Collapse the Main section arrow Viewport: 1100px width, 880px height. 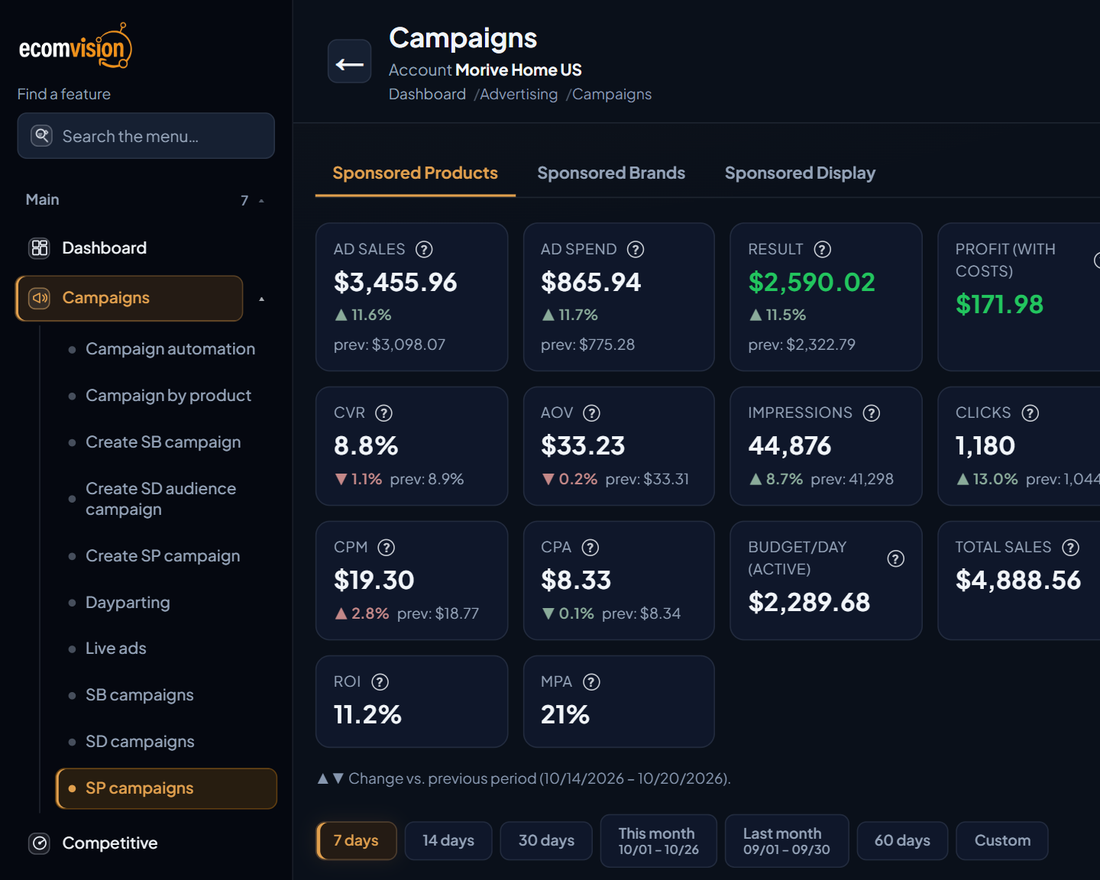click(x=262, y=201)
